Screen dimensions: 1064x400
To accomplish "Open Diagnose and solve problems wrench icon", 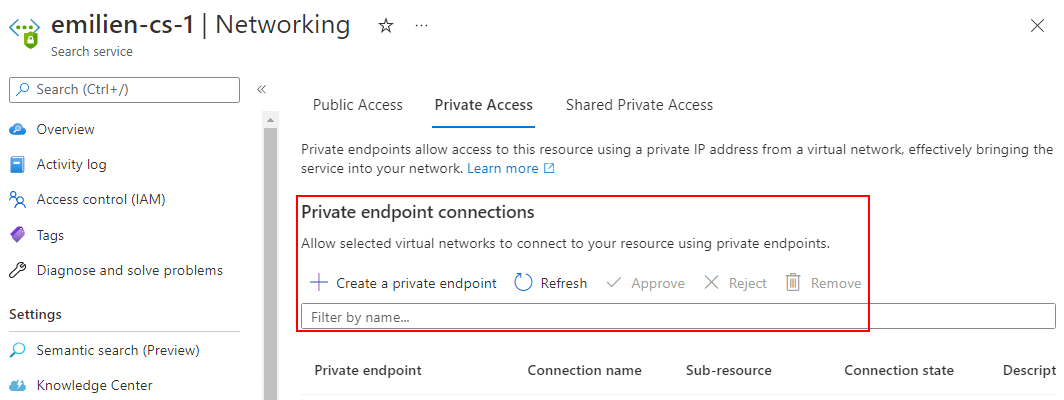I will click(x=18, y=270).
